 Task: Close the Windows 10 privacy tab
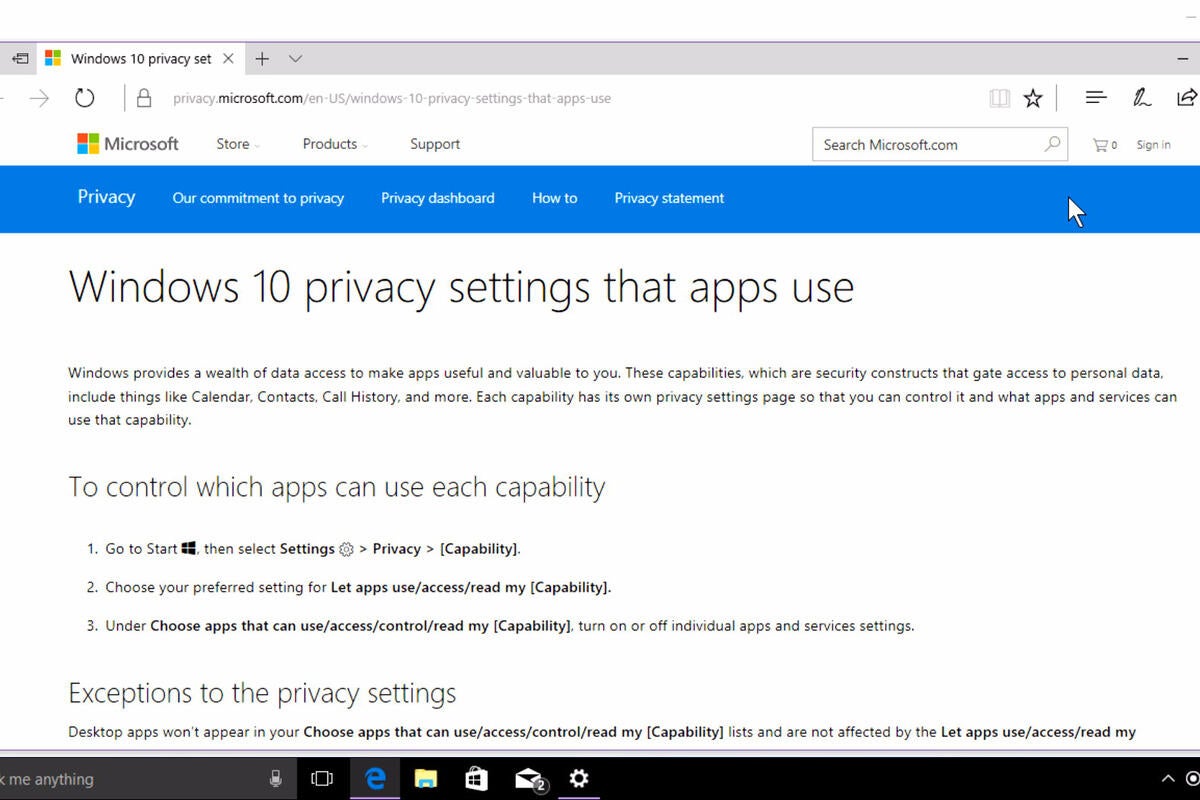pyautogui.click(x=228, y=59)
